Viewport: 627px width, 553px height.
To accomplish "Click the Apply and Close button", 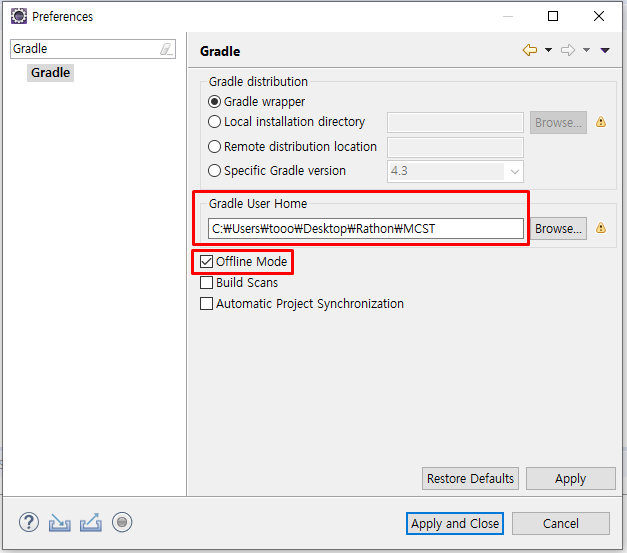I will coord(455,523).
